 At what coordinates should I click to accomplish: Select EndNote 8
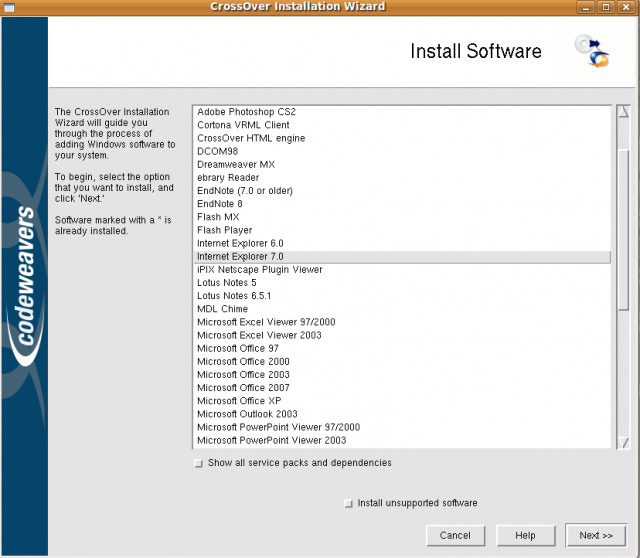[402, 204]
